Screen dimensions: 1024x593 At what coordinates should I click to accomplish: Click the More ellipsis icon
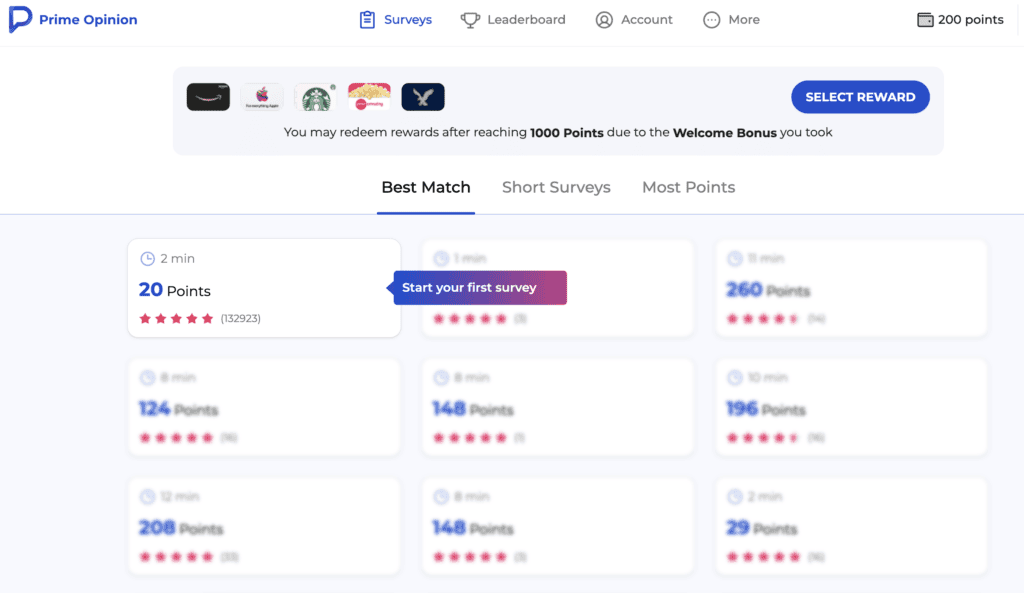[712, 20]
